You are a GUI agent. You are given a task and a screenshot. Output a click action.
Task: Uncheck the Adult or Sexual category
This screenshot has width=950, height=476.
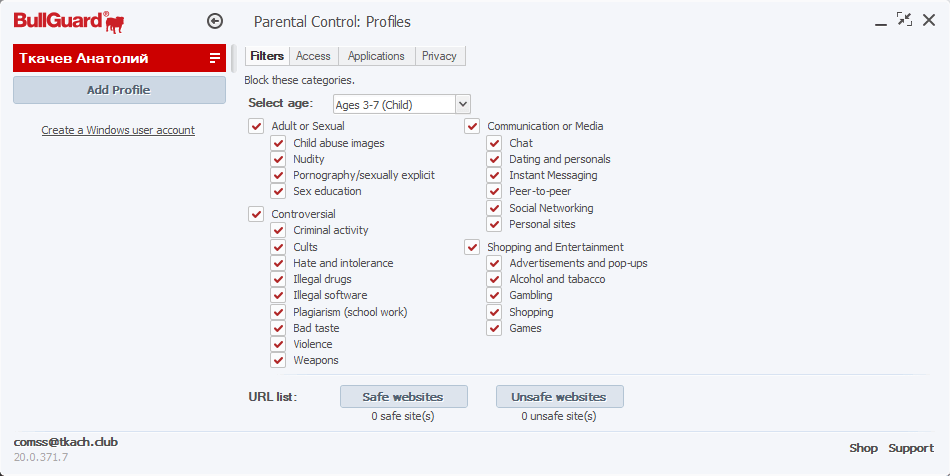pos(256,126)
